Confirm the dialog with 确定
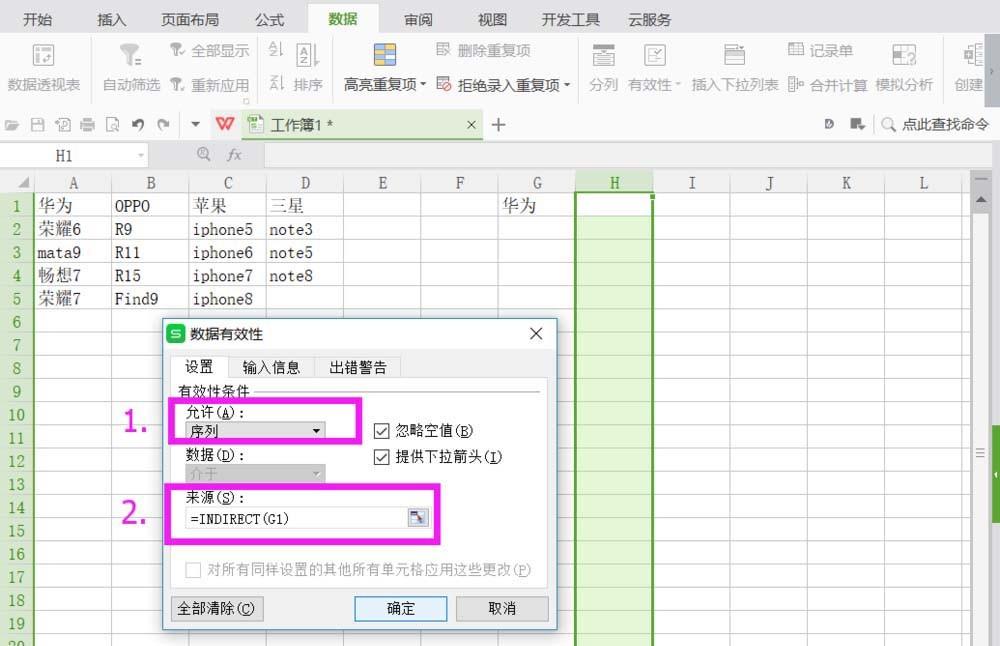The height and width of the screenshot is (646, 1000). point(400,609)
